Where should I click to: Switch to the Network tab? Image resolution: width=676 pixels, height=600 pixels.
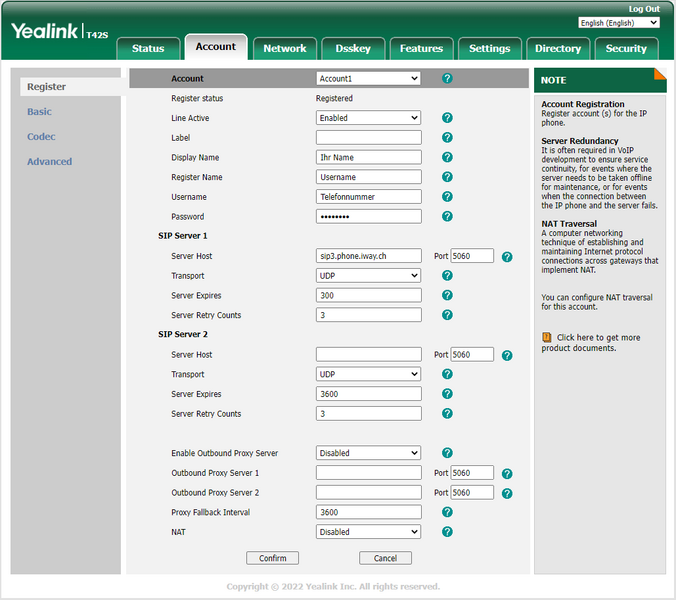(285, 48)
